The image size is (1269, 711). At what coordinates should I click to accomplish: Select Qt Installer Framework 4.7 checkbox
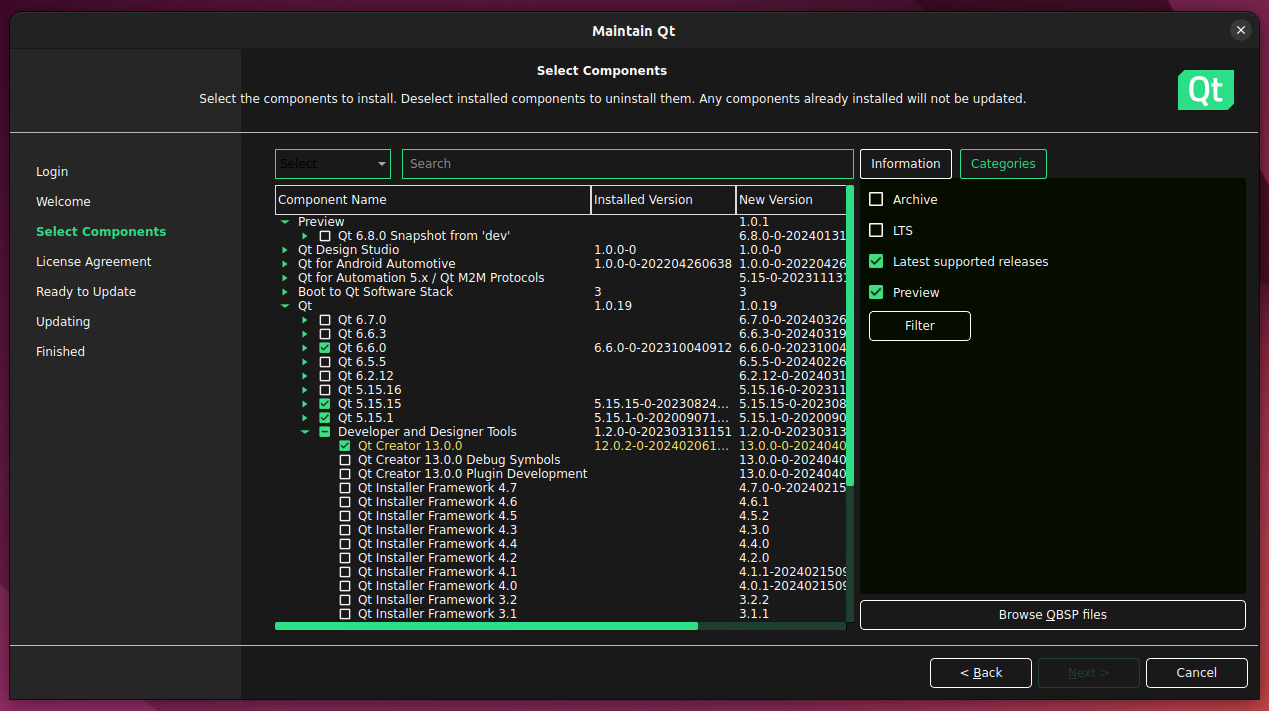coord(345,488)
